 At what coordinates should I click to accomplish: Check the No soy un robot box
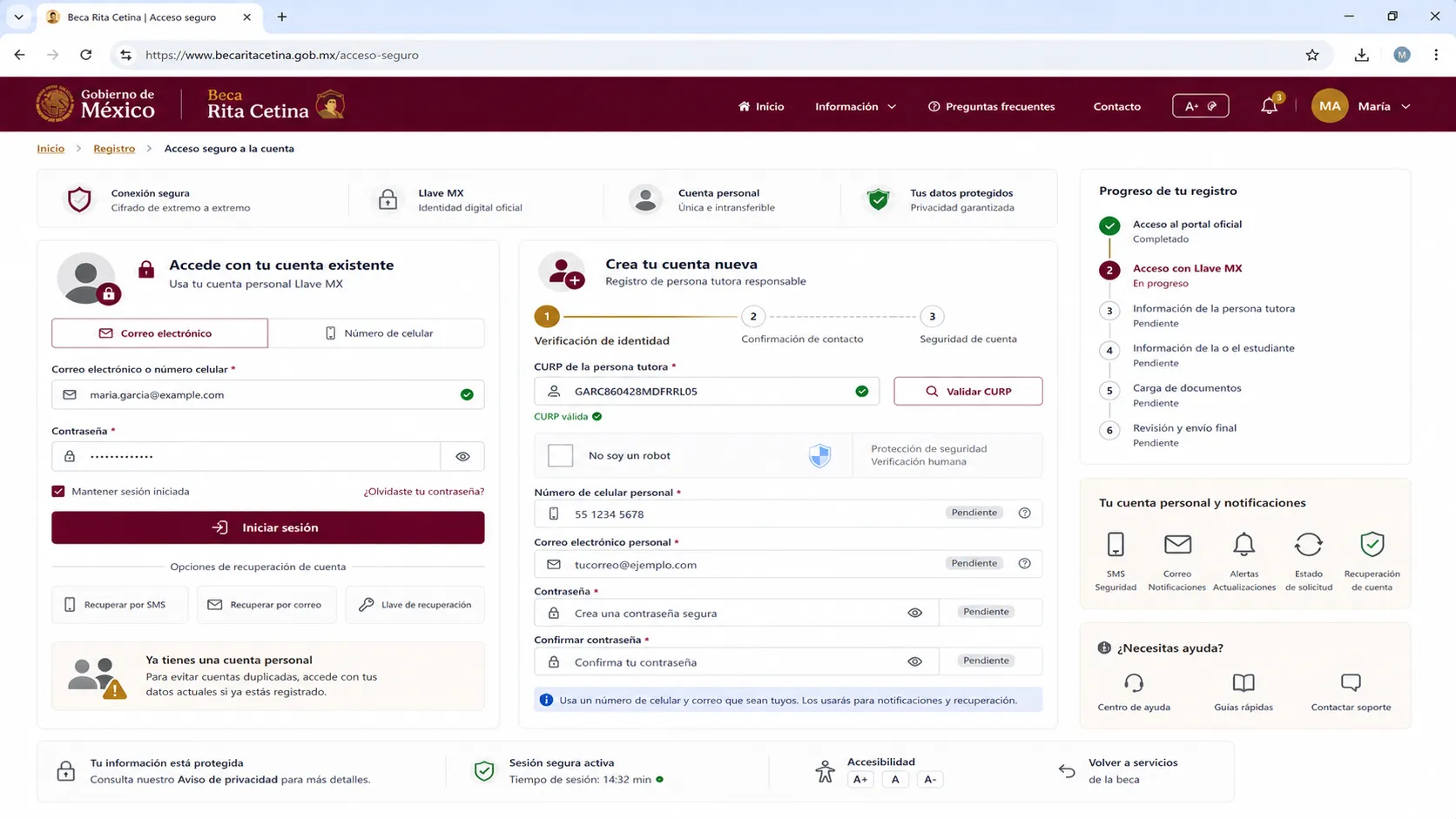561,455
